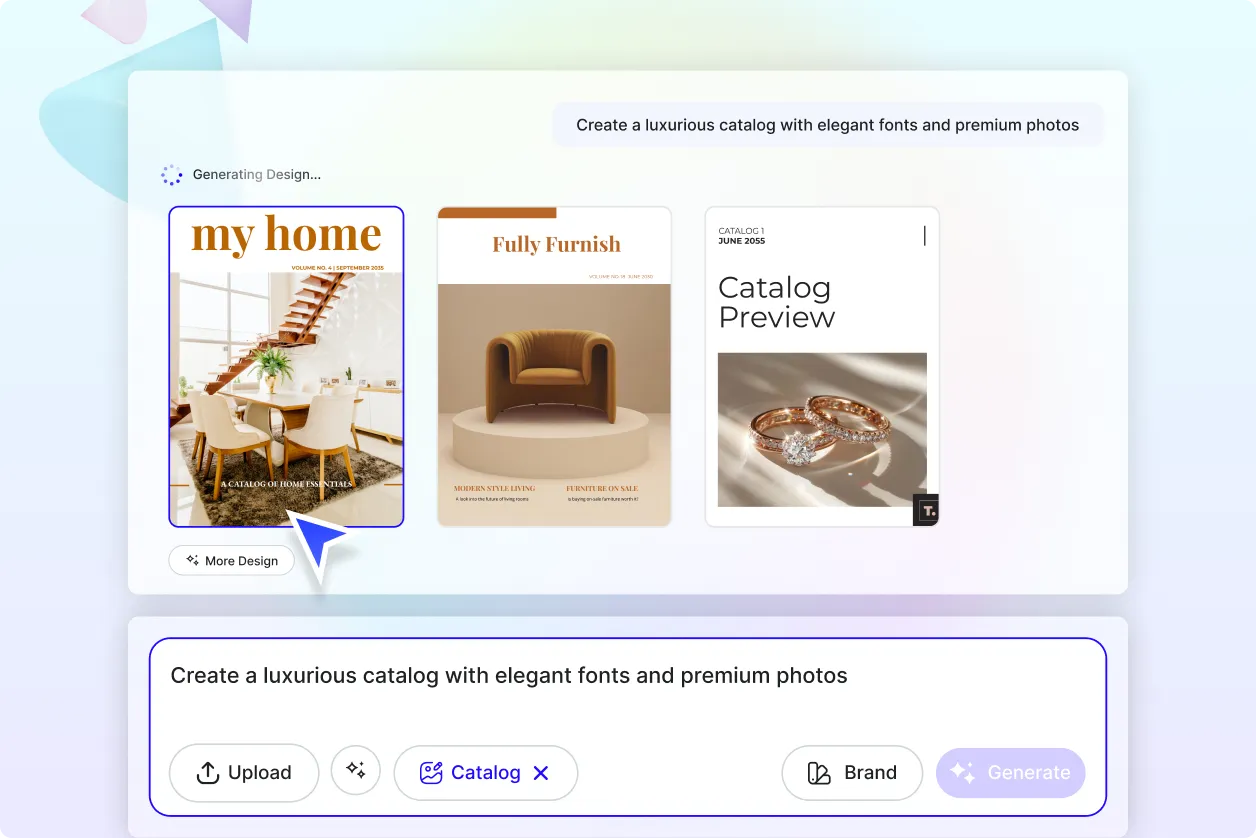The width and height of the screenshot is (1256, 838).
Task: Open the Catalog format selector chip
Action: pos(486,772)
